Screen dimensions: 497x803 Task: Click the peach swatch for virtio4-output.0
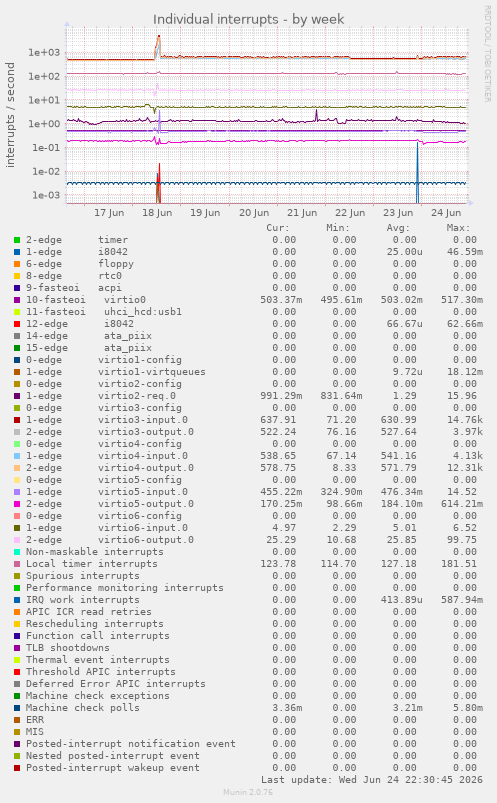(17, 468)
